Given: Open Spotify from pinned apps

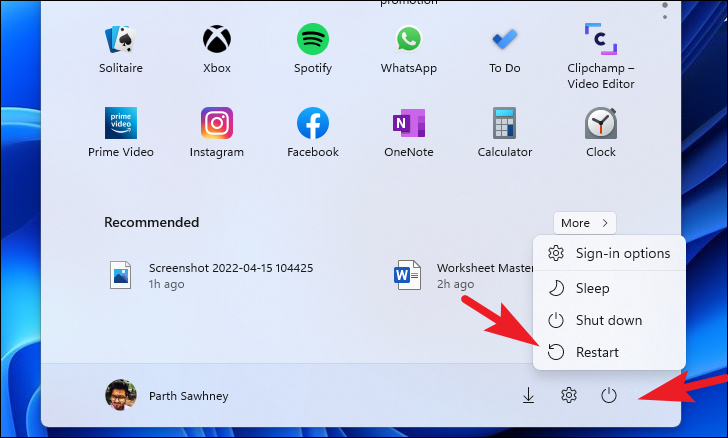Looking at the screenshot, I should tap(312, 48).
